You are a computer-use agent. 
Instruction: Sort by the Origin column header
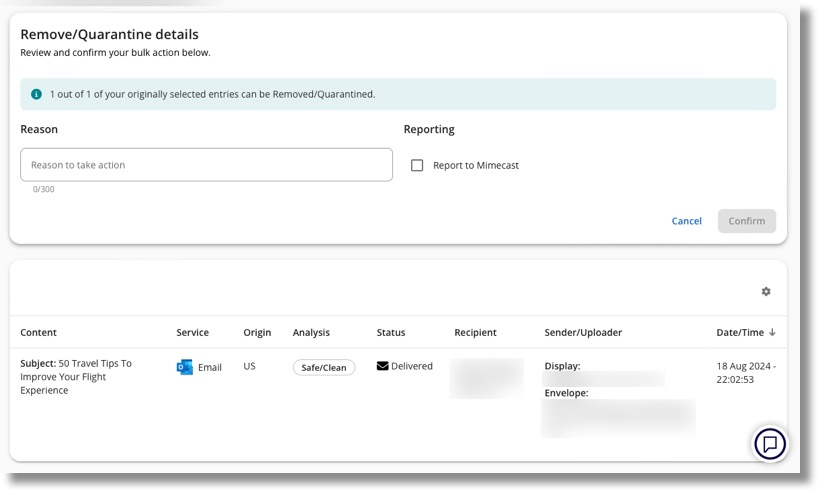point(257,333)
